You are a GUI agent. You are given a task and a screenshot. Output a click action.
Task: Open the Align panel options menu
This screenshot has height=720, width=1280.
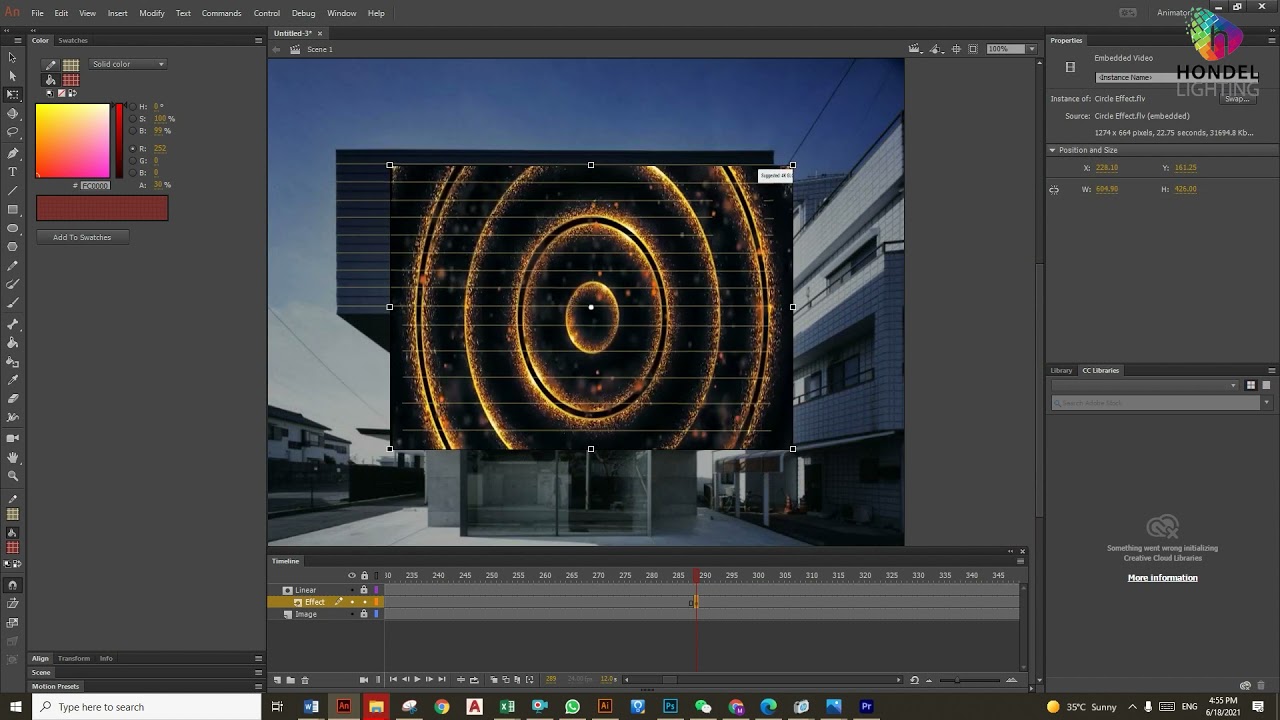coord(258,659)
